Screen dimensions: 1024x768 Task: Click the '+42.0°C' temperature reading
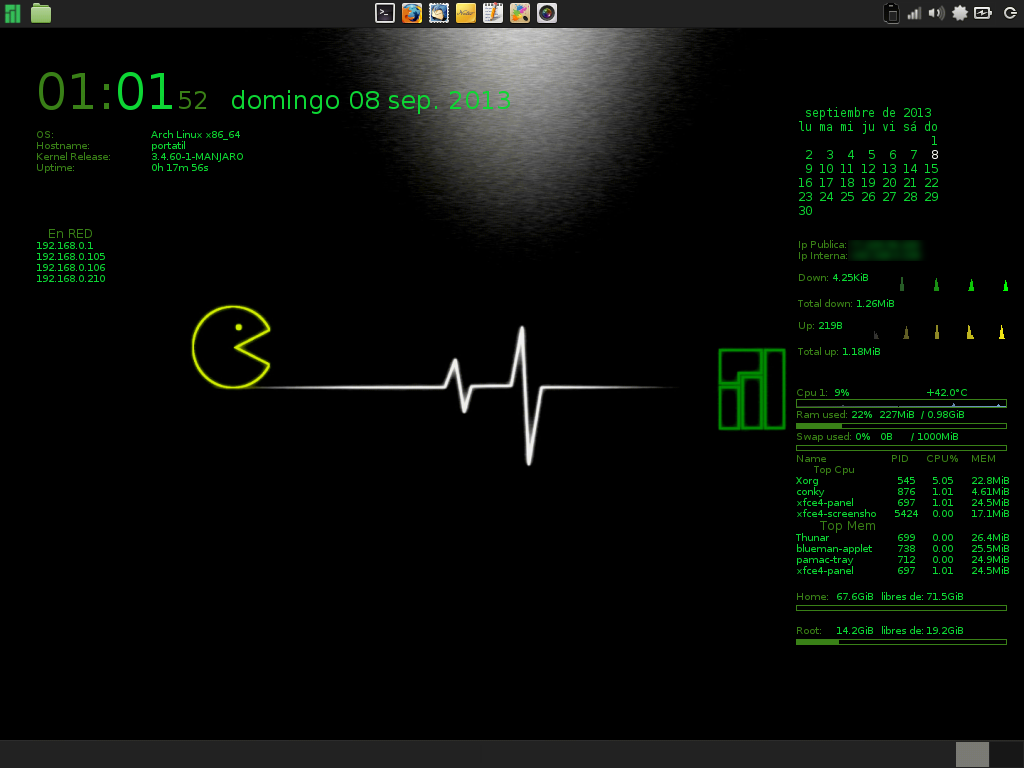pos(947,392)
